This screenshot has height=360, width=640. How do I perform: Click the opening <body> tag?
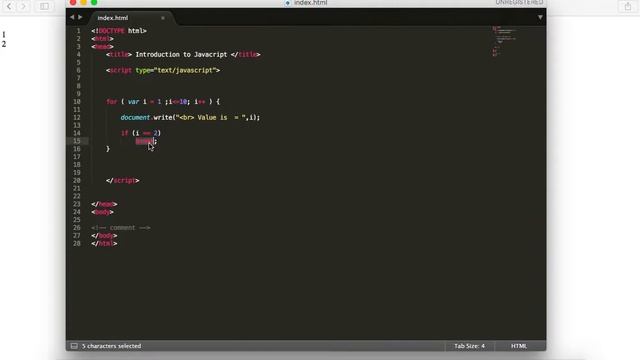(102, 212)
